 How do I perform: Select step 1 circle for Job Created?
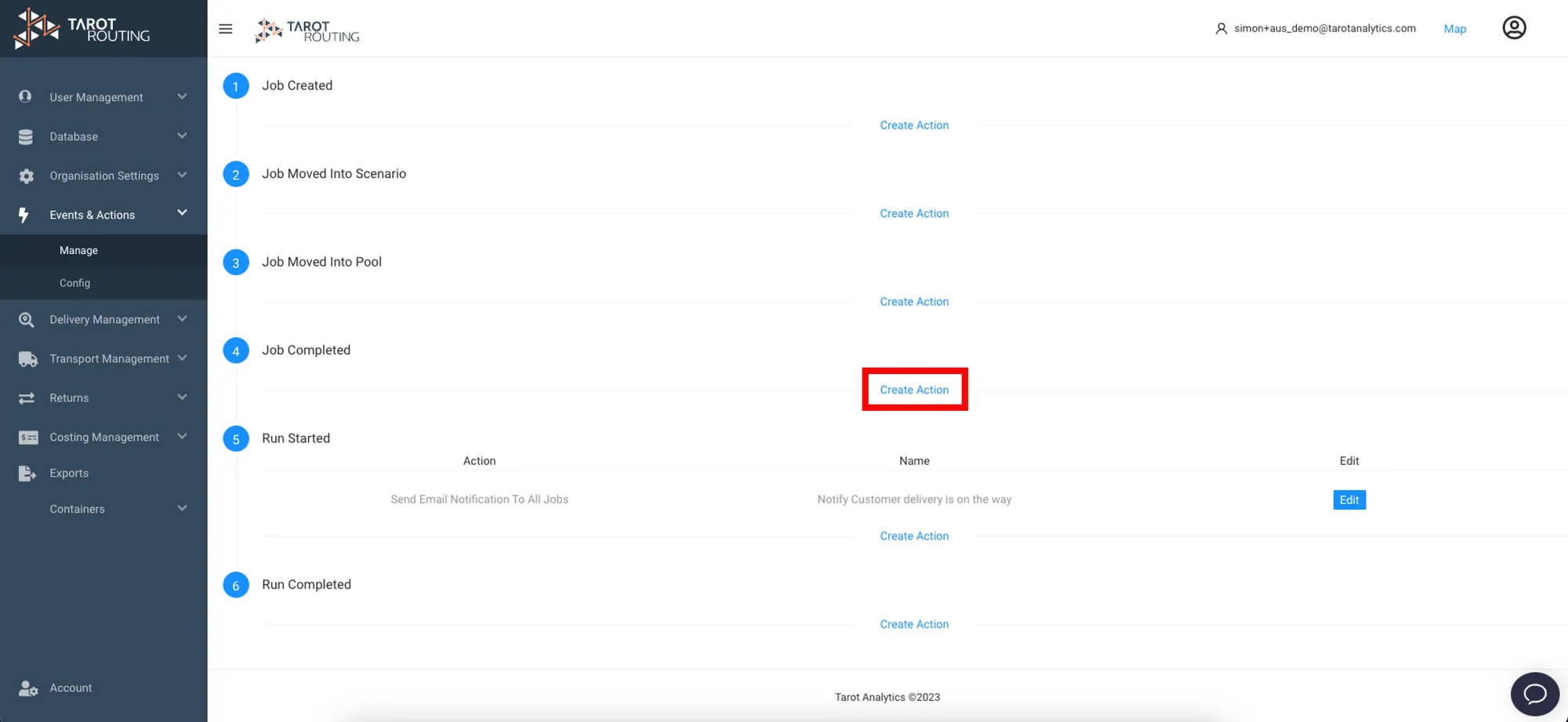236,86
